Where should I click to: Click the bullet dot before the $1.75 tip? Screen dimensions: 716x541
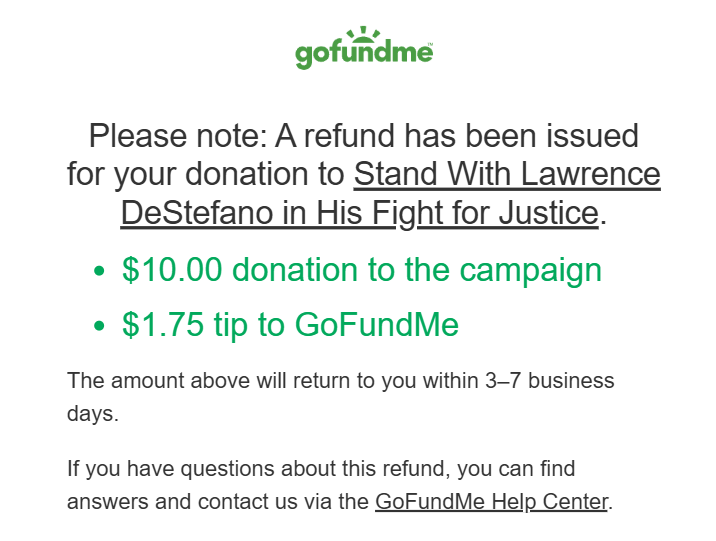click(x=98, y=326)
